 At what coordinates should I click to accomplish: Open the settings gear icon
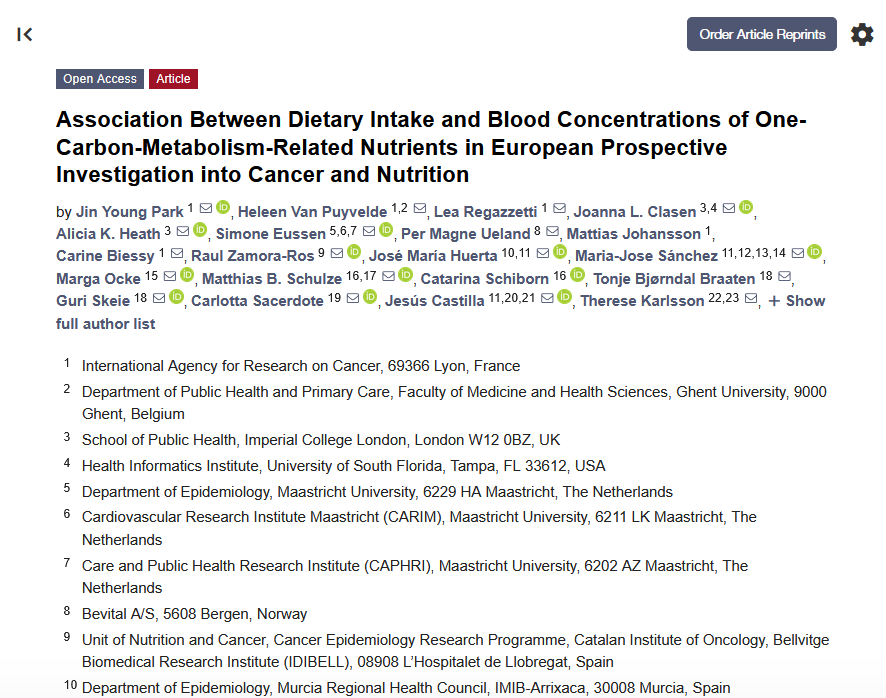[862, 35]
